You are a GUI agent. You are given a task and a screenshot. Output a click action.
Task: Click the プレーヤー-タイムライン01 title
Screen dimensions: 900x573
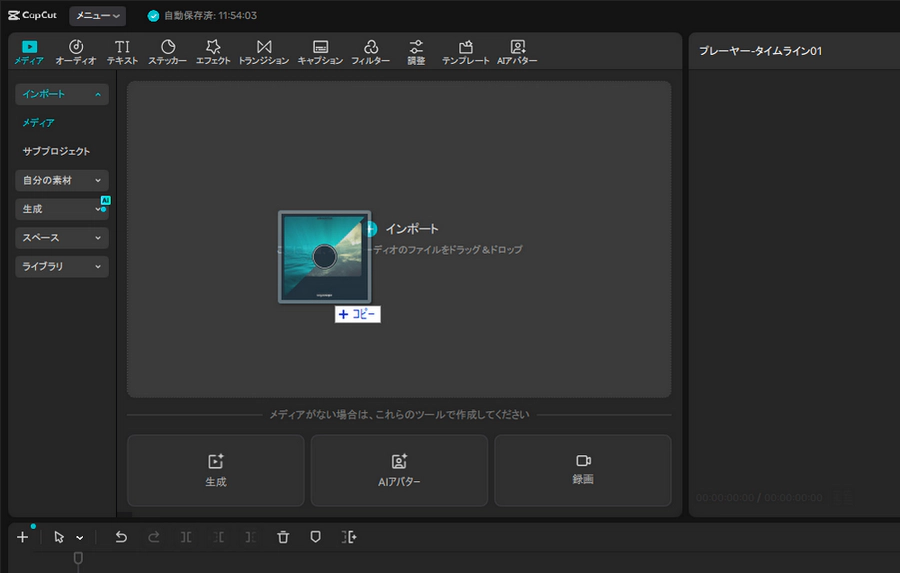pyautogui.click(x=760, y=51)
